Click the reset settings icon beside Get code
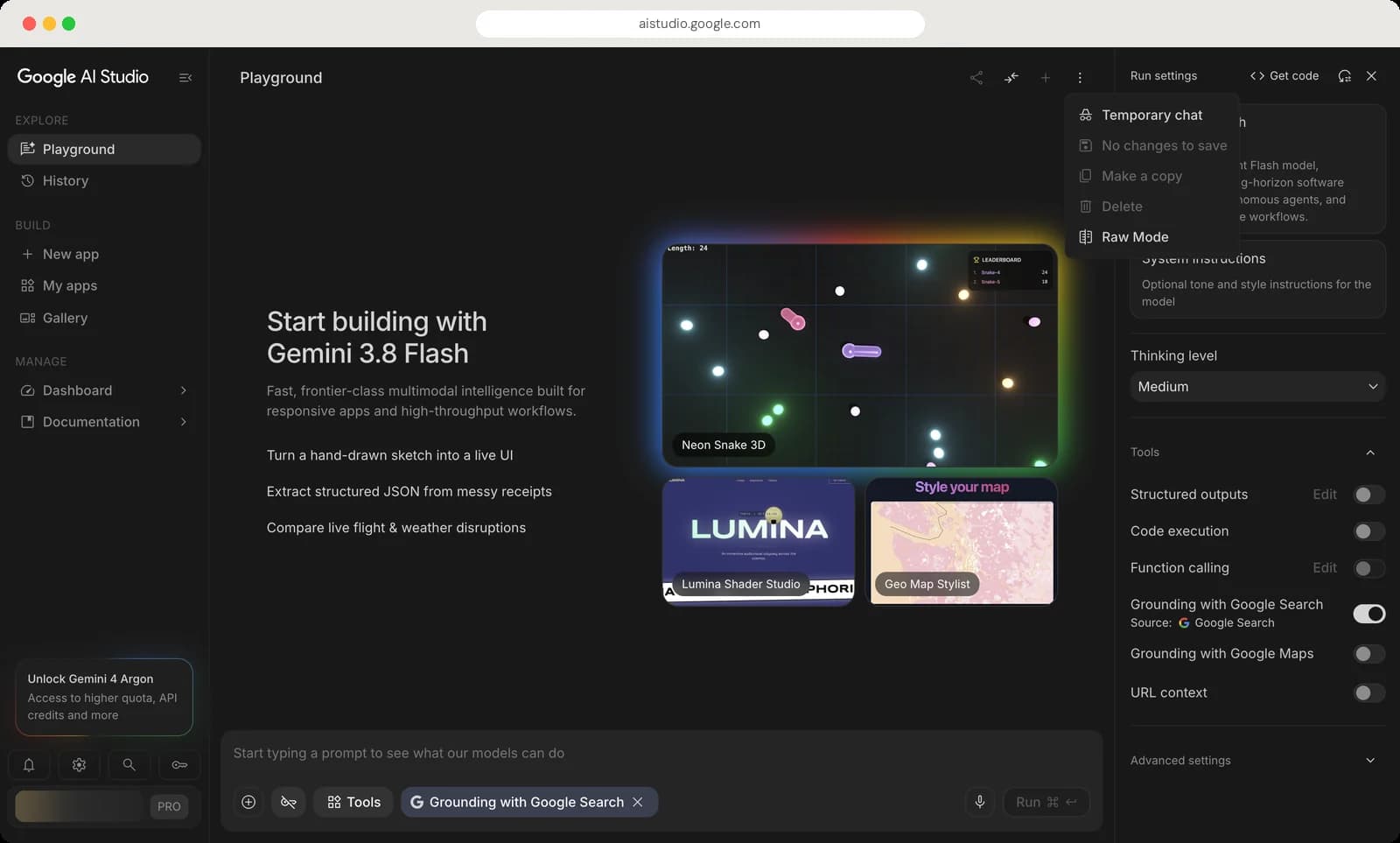 pyautogui.click(x=1345, y=76)
